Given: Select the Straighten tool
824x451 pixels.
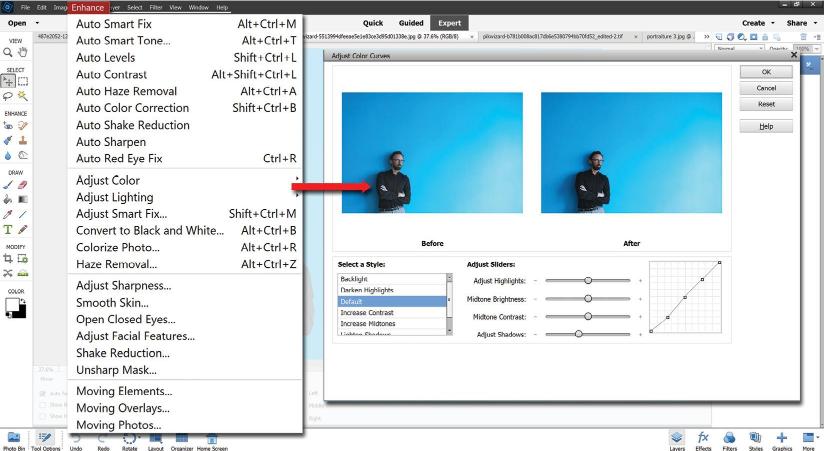Looking at the screenshot, I should pyautogui.click(x=23, y=273).
